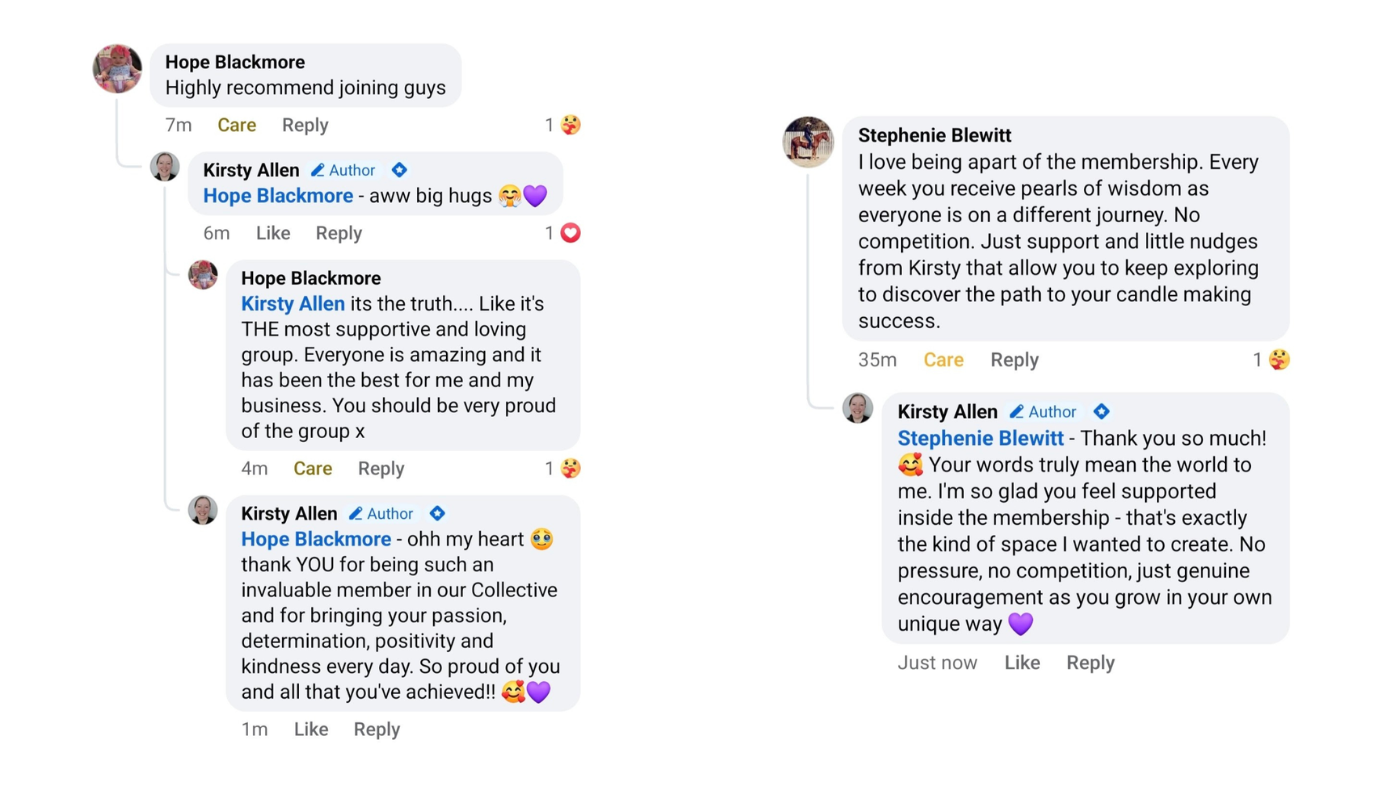Click the care reaction on Hope's top comment

coord(570,125)
